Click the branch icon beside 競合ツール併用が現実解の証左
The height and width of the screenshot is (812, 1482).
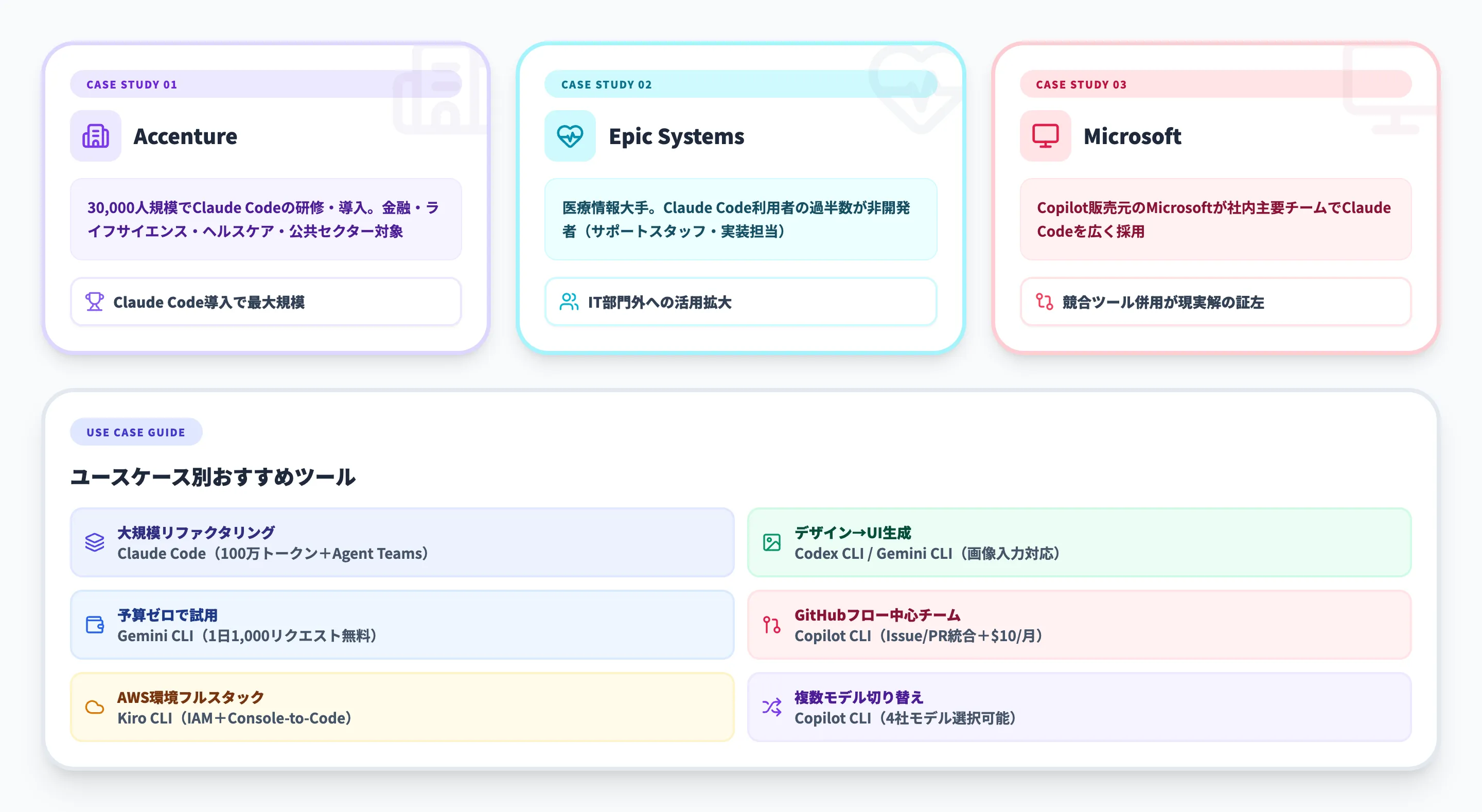1044,302
